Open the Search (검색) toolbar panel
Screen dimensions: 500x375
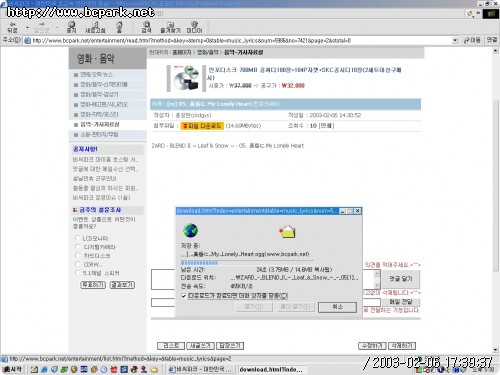[x=146, y=27]
